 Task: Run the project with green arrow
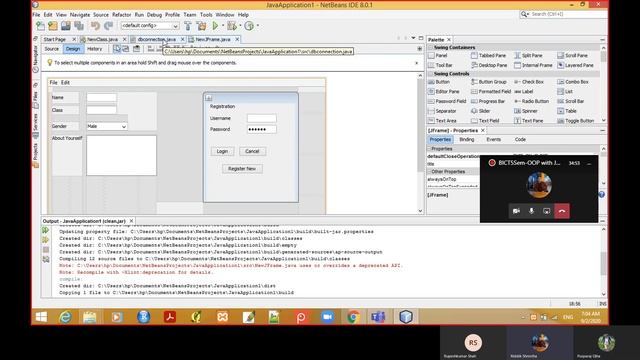click(215, 26)
